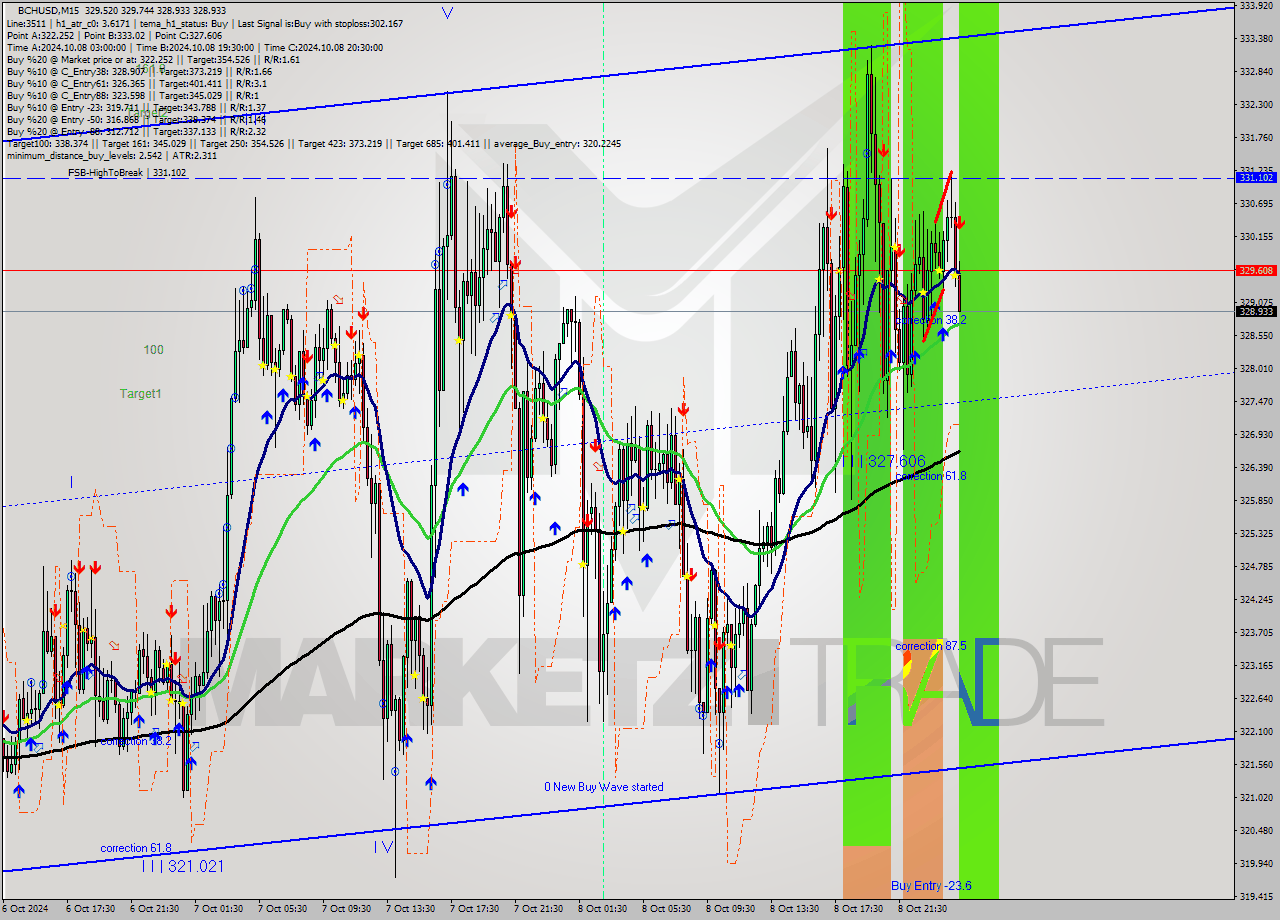The image size is (1280, 920).
Task: Click the black 328.933 current price tag
Action: 1256,311
